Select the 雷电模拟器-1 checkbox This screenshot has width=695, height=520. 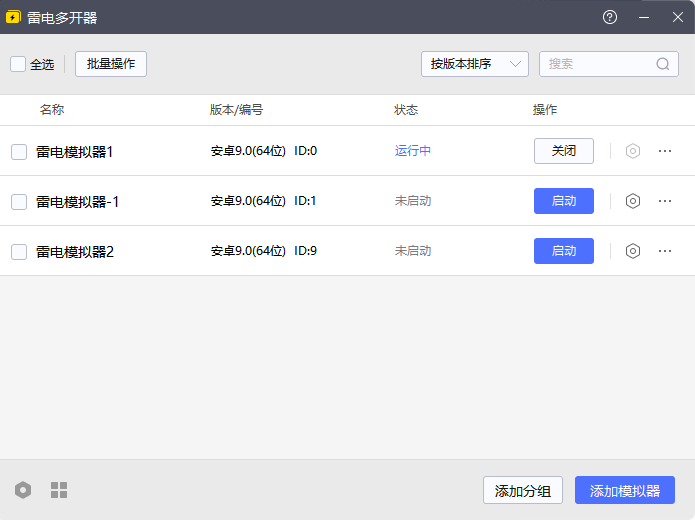coord(19,202)
